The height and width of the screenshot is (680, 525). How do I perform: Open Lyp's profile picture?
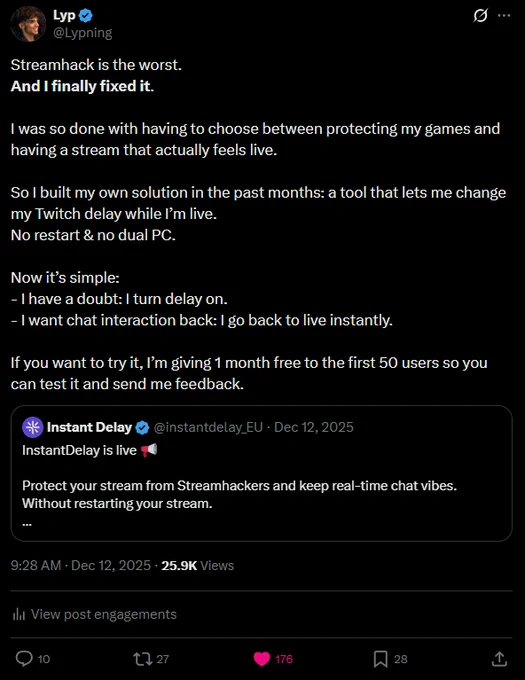(28, 24)
